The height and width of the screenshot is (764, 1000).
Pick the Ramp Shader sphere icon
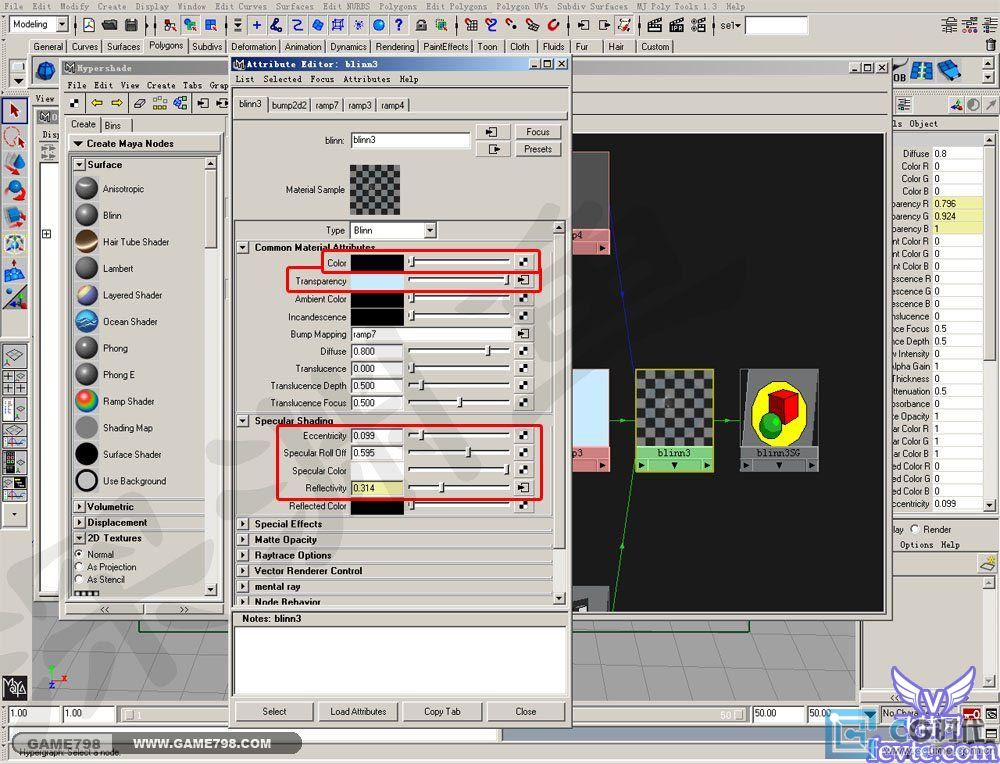click(87, 401)
